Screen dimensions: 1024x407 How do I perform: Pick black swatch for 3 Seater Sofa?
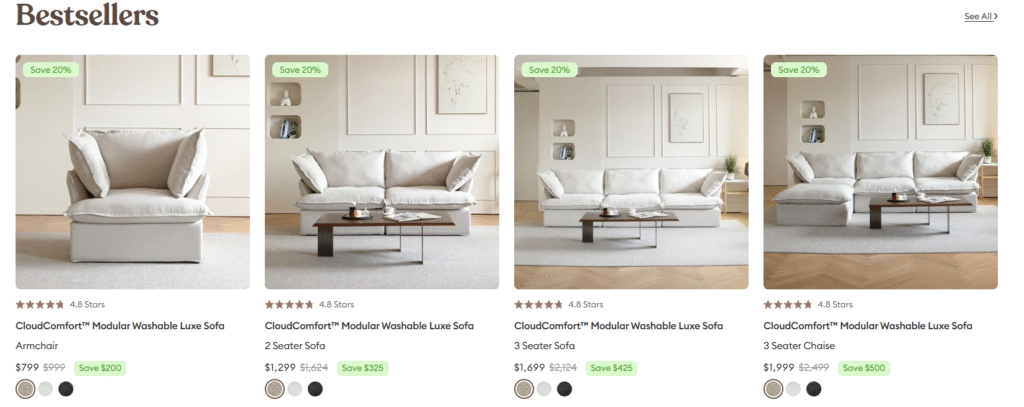click(564, 389)
